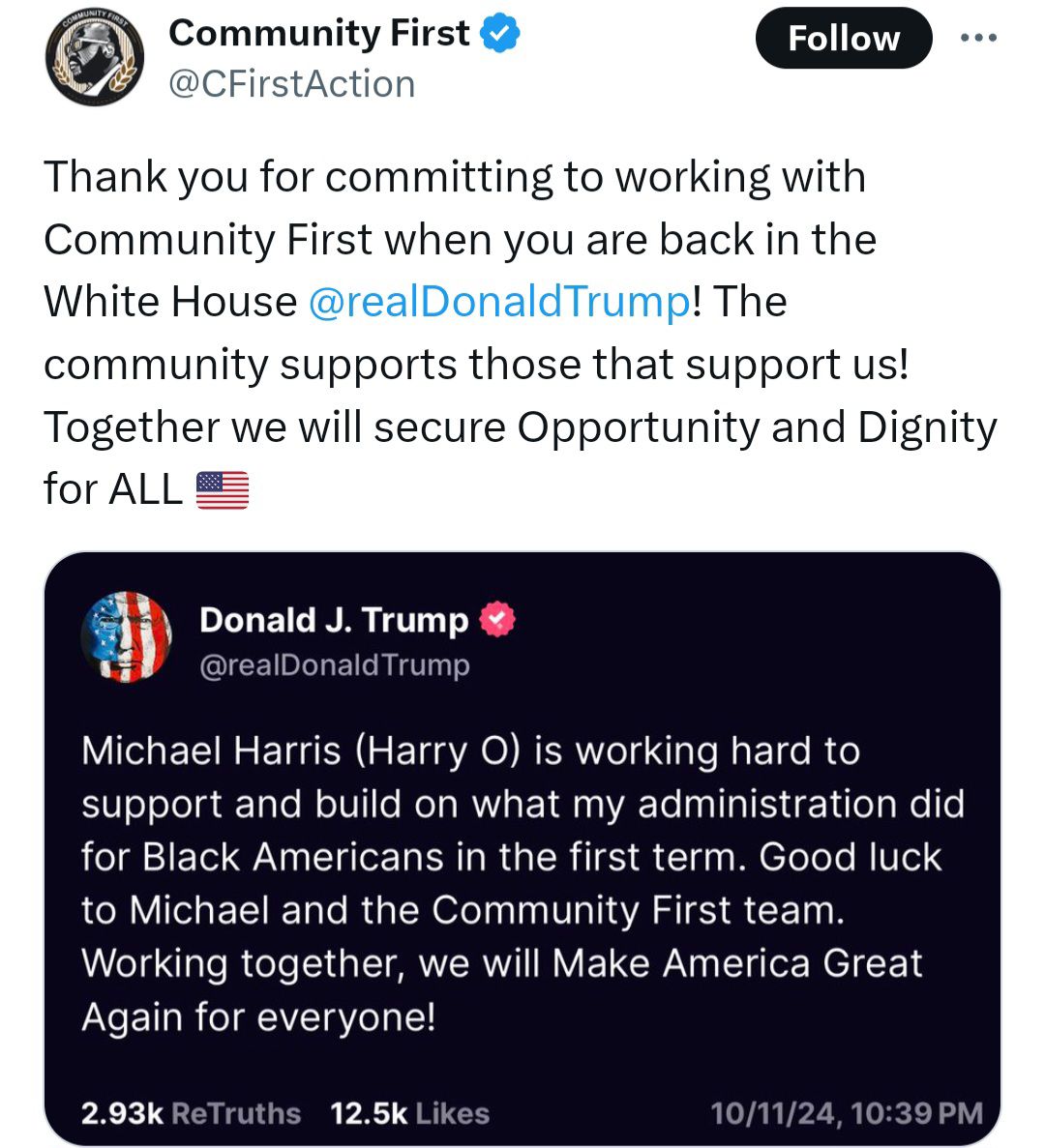The width and height of the screenshot is (1045, 1148).
Task: Click Donald J. Trump's flag-painted avatar
Action: tap(127, 636)
